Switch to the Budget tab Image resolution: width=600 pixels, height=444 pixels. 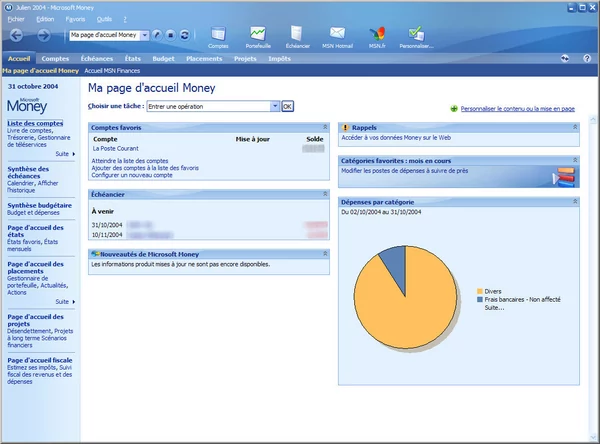163,59
